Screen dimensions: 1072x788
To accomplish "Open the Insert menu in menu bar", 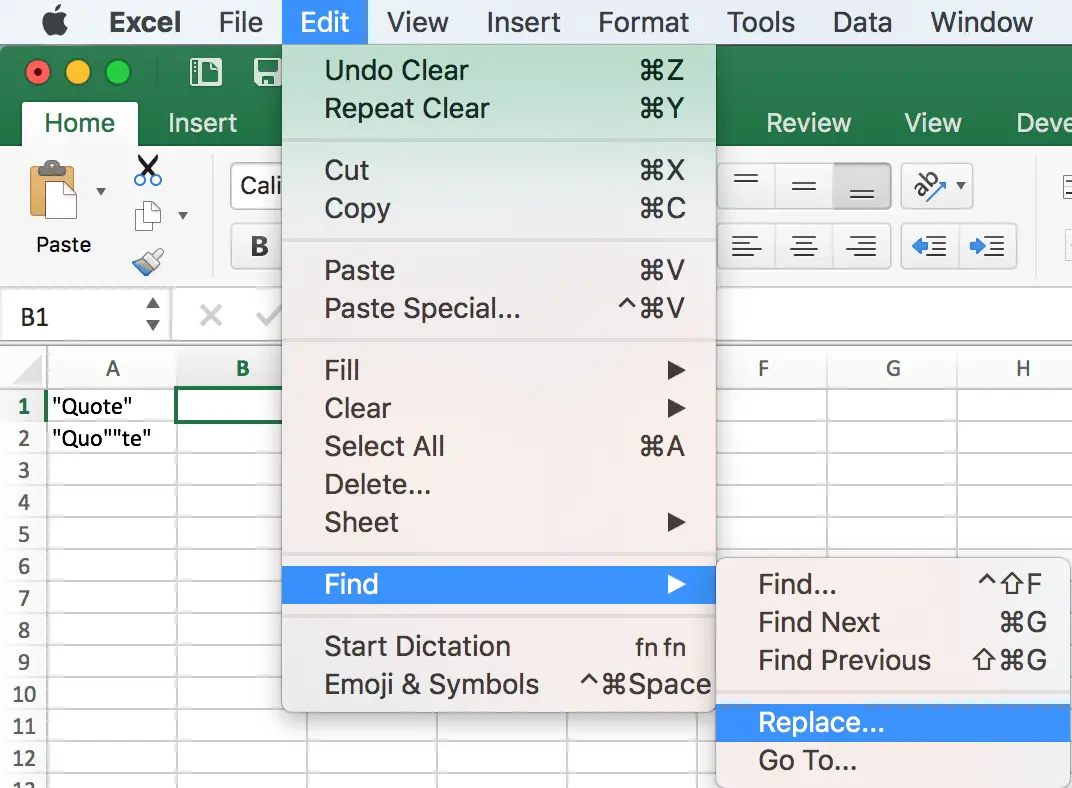I will [x=523, y=22].
